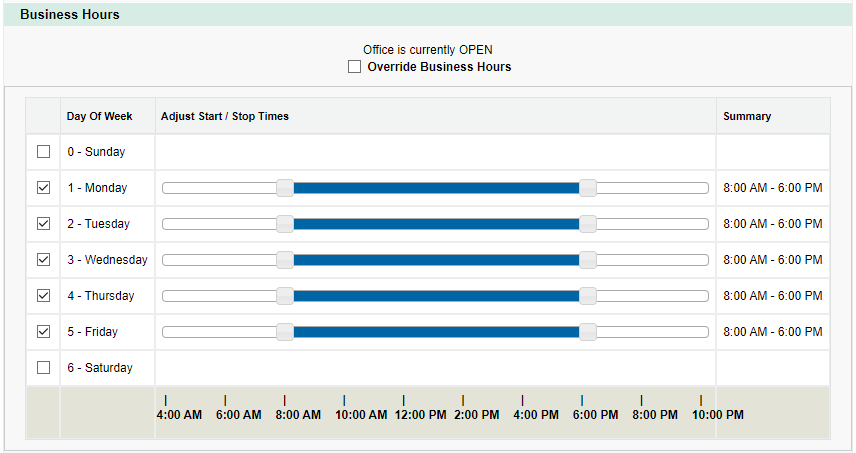The height and width of the screenshot is (453, 856).
Task: Click the Override Business Hours label text
Action: (x=439, y=67)
